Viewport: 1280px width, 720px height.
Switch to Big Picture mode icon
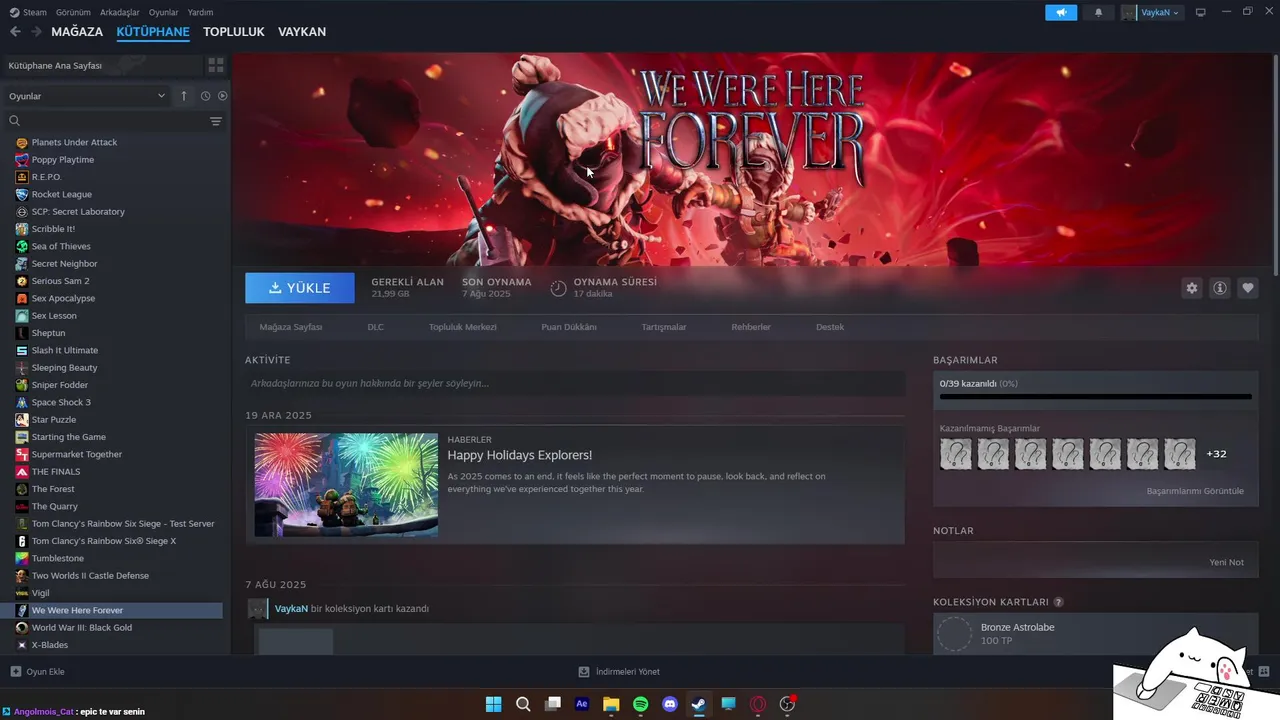(1201, 12)
